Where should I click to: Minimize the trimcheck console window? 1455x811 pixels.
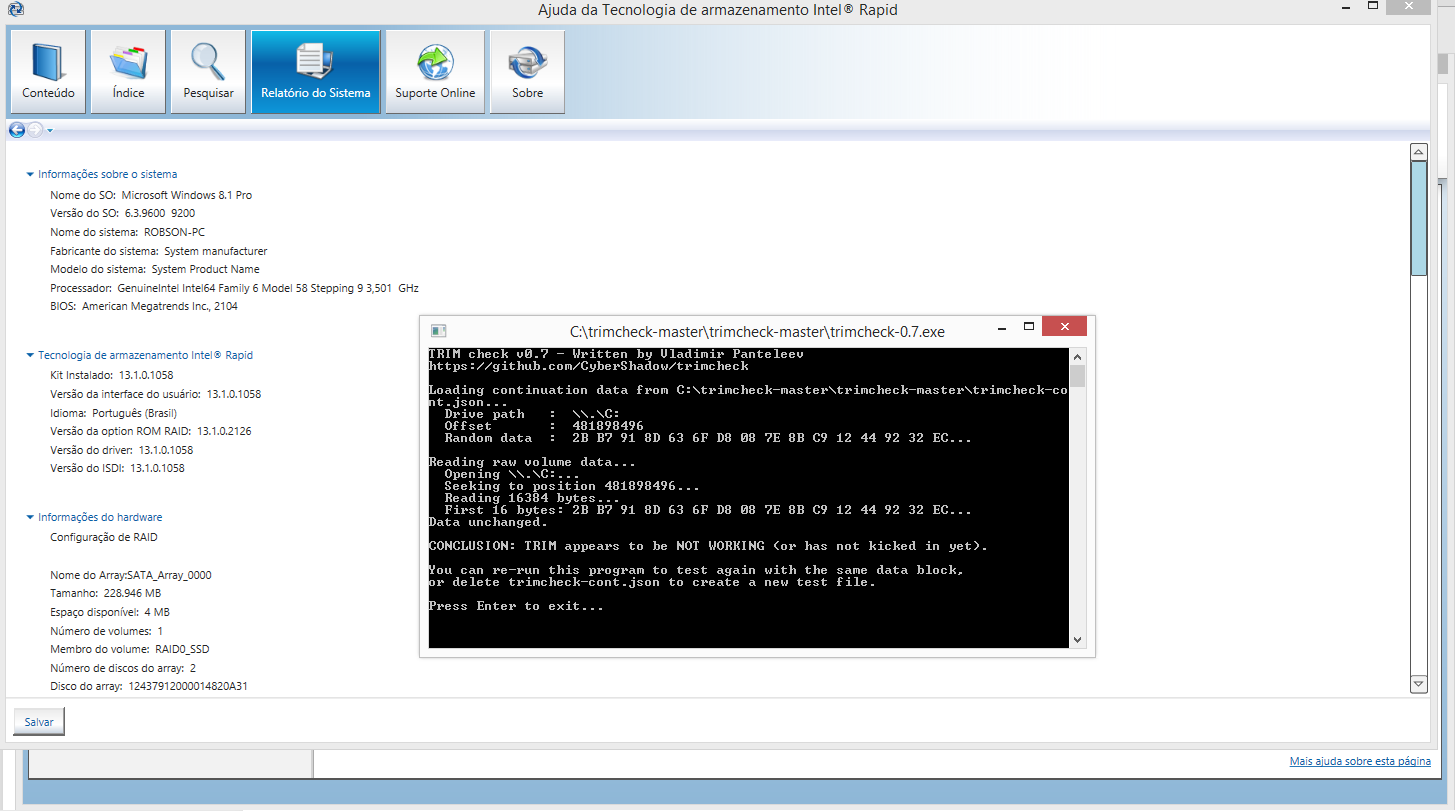click(x=1003, y=328)
